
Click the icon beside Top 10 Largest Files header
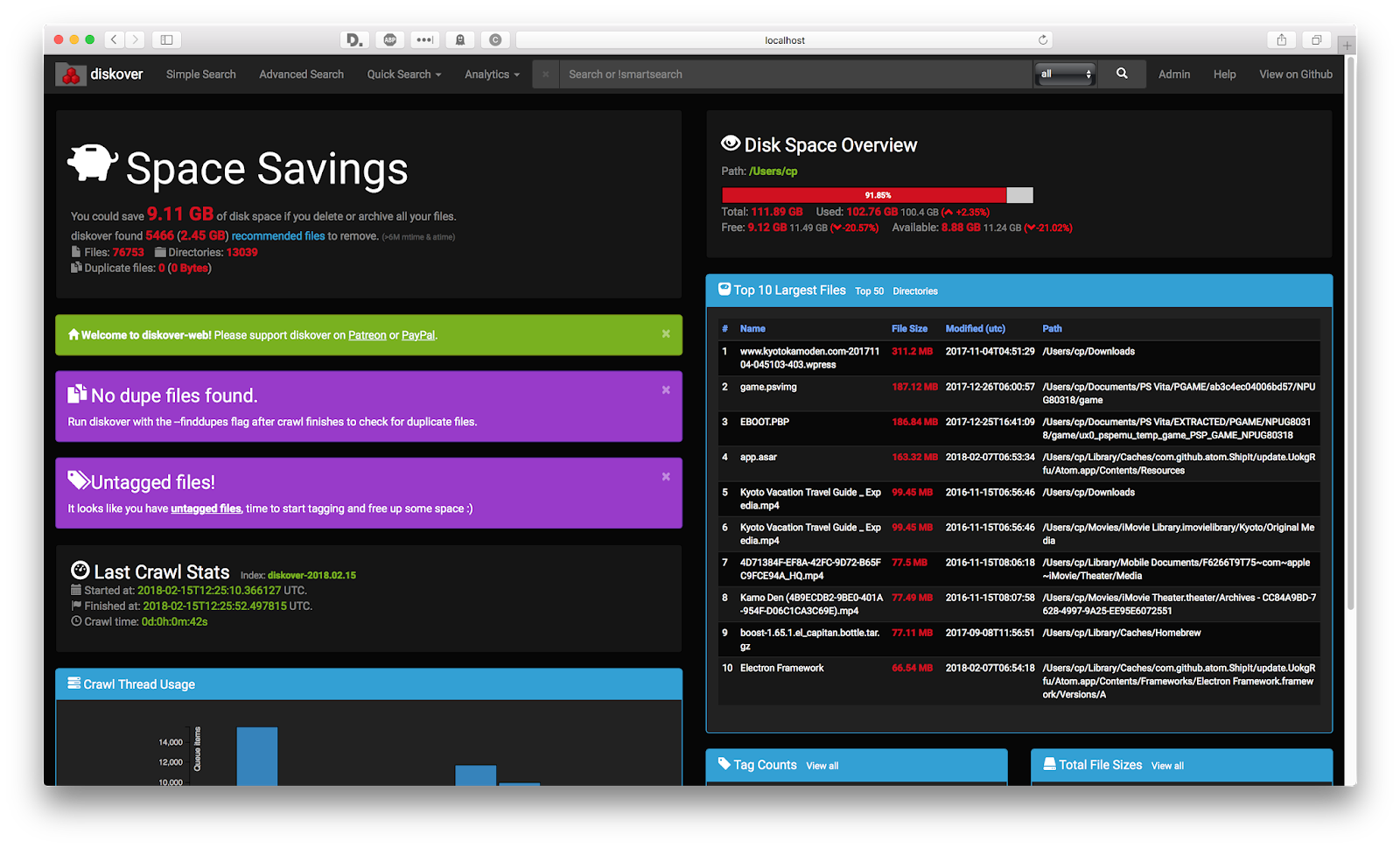(724, 289)
